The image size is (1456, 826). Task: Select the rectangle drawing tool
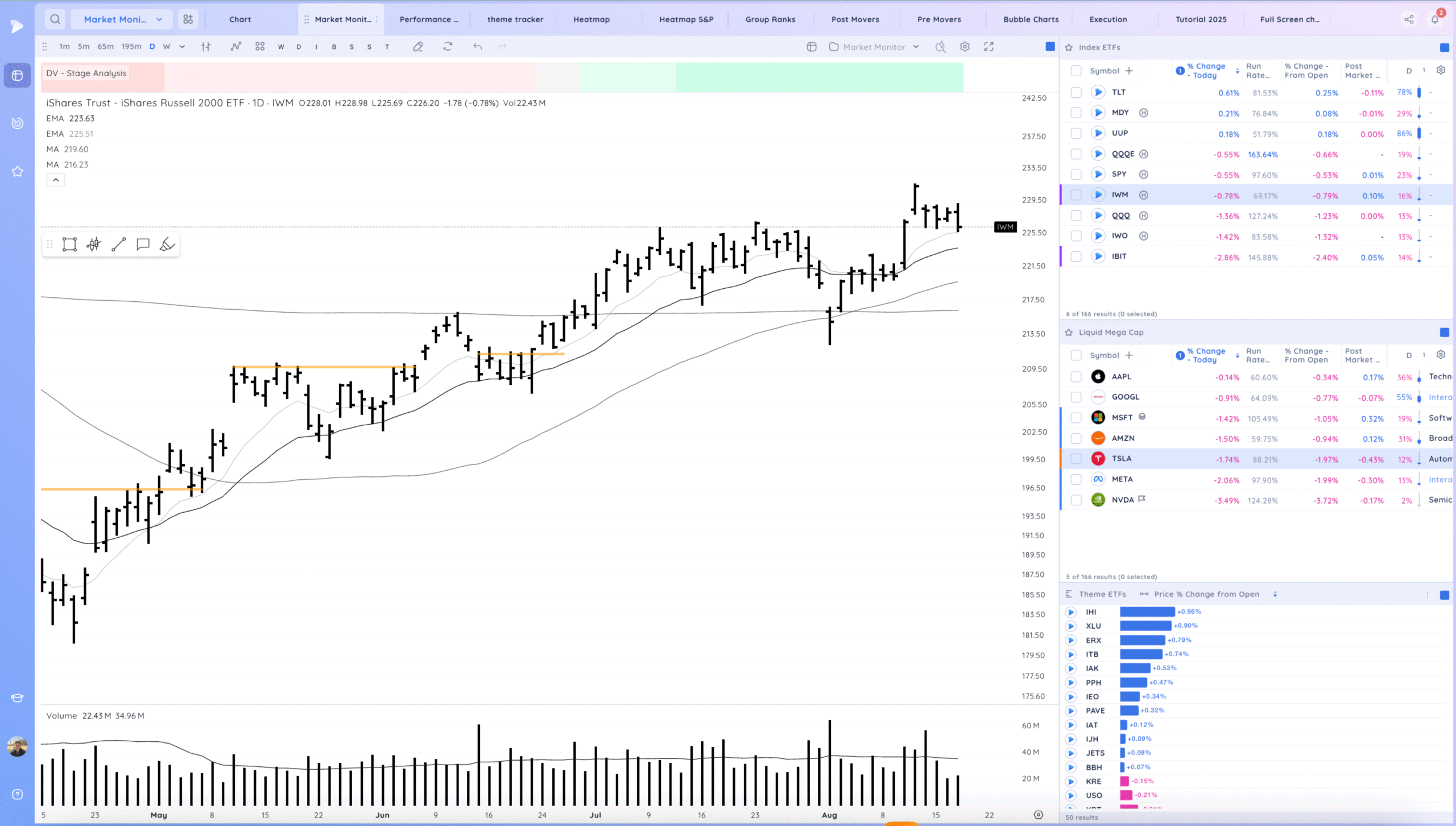pos(69,244)
